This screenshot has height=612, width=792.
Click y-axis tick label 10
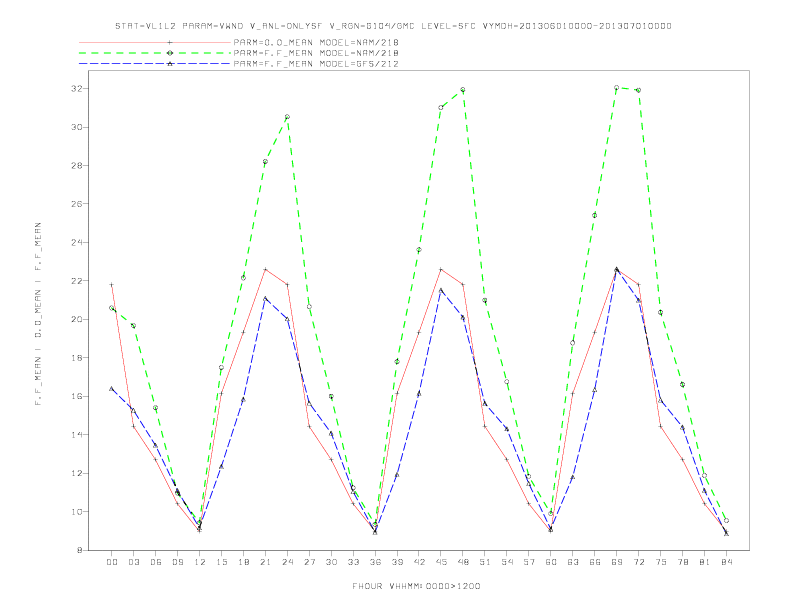[x=77, y=512]
